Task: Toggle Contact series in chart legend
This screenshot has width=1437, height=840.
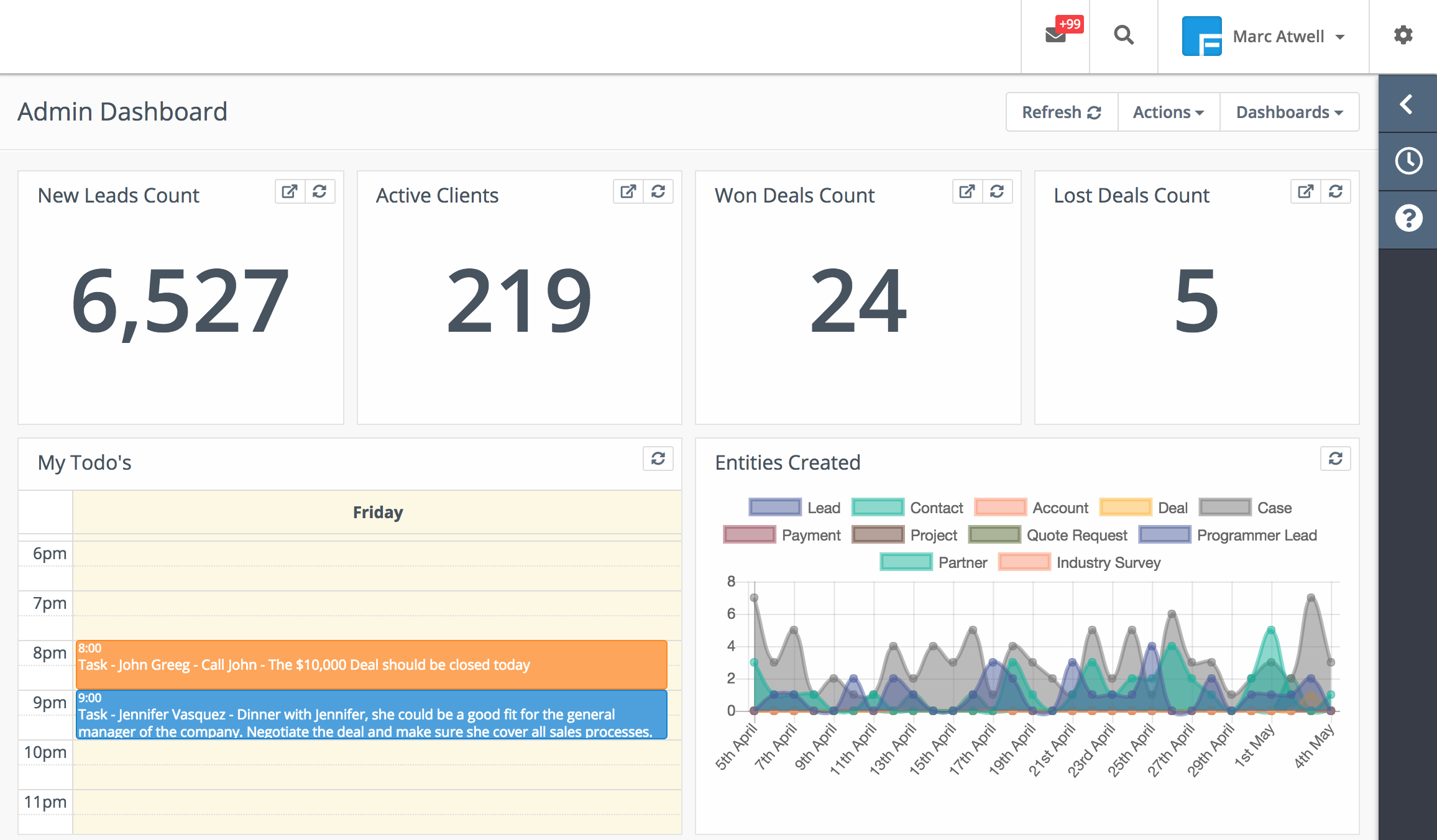Action: click(x=907, y=508)
